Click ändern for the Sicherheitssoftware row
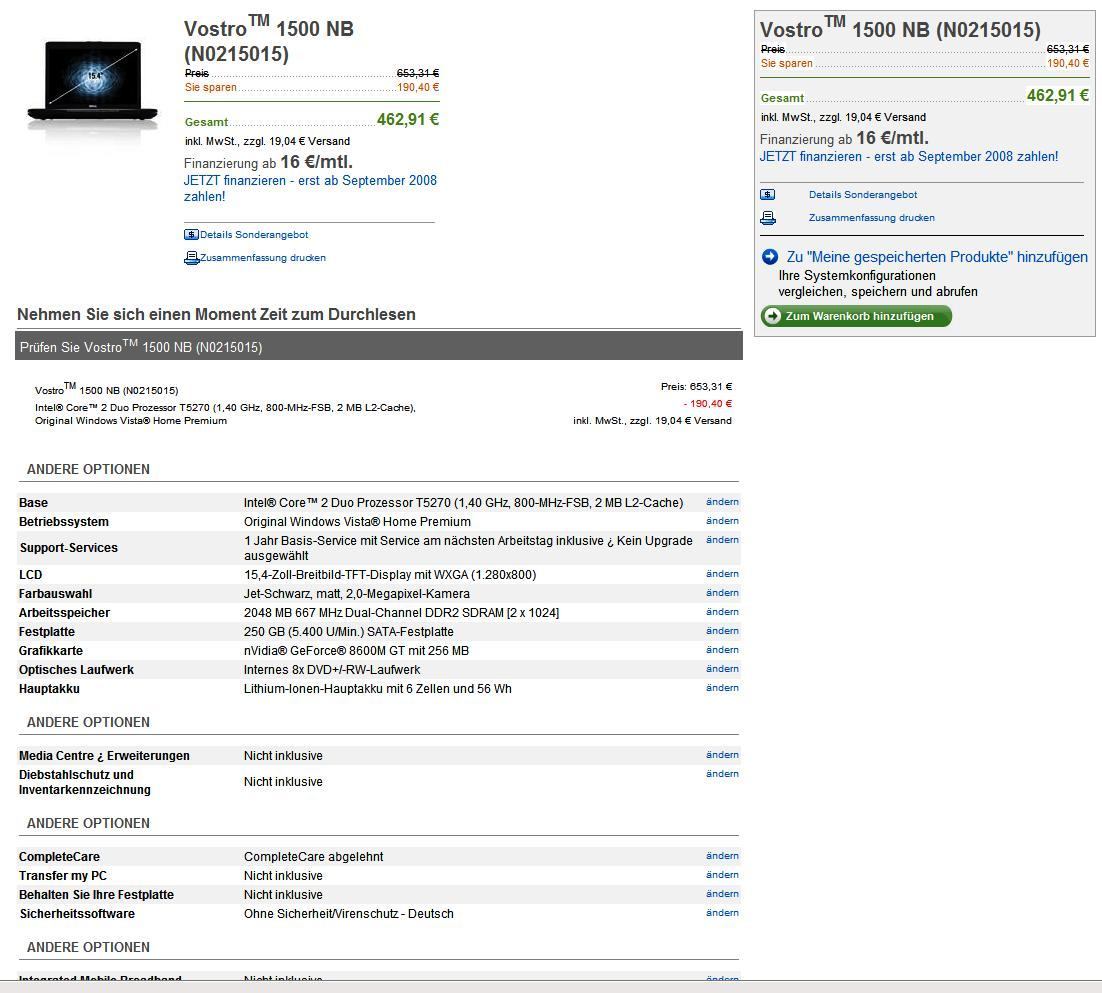This screenshot has width=1102, height=993. 722,913
